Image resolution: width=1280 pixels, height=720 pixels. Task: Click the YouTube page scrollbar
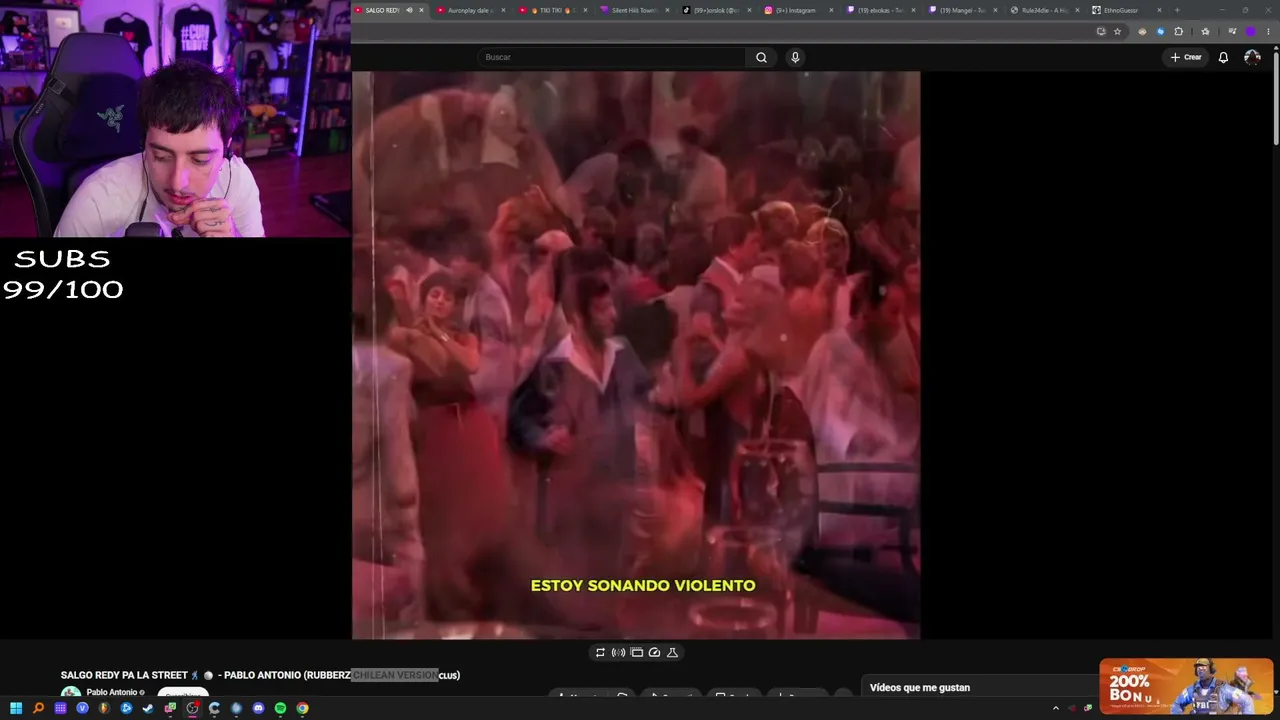coord(1276,100)
